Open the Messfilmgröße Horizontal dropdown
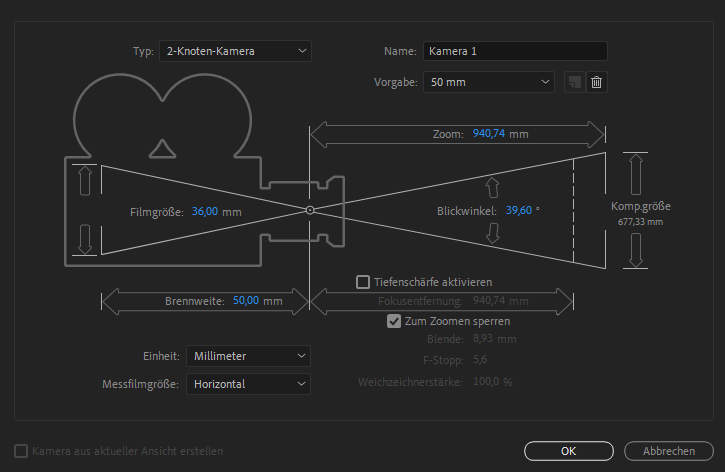The width and height of the screenshot is (725, 472). tap(248, 383)
